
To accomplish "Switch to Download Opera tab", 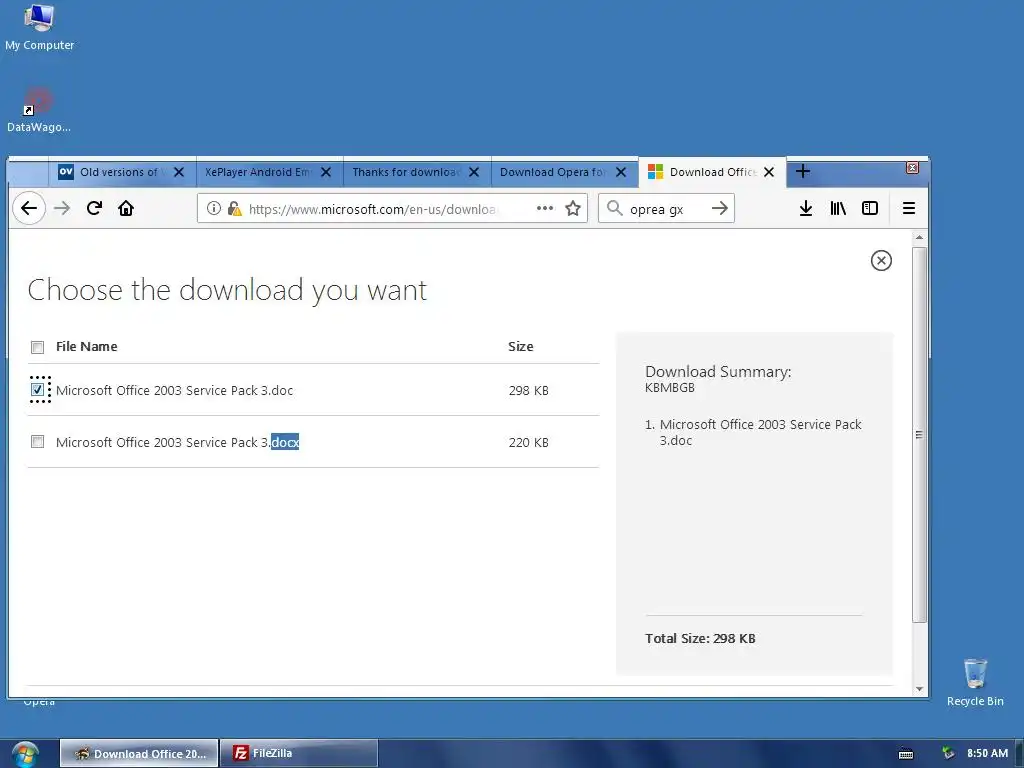I will 564,172.
